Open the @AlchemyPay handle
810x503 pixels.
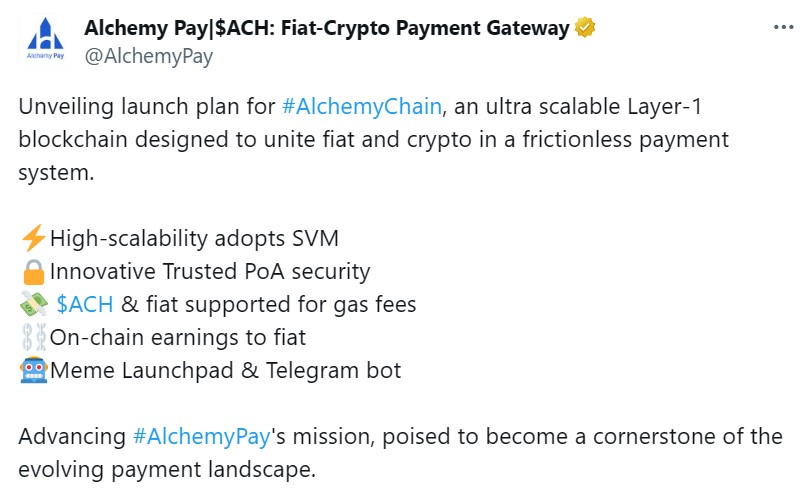tap(149, 56)
